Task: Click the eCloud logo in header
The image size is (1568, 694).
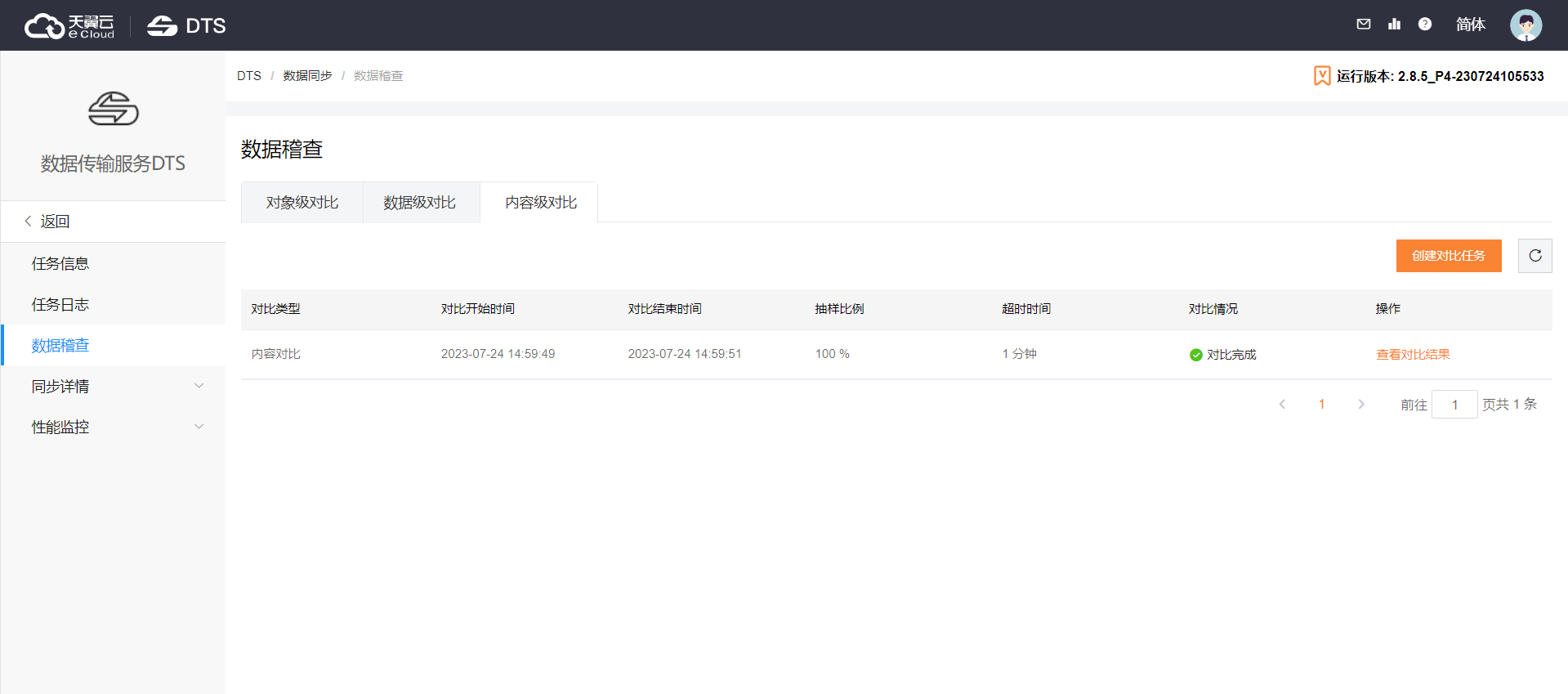Action: click(x=69, y=26)
